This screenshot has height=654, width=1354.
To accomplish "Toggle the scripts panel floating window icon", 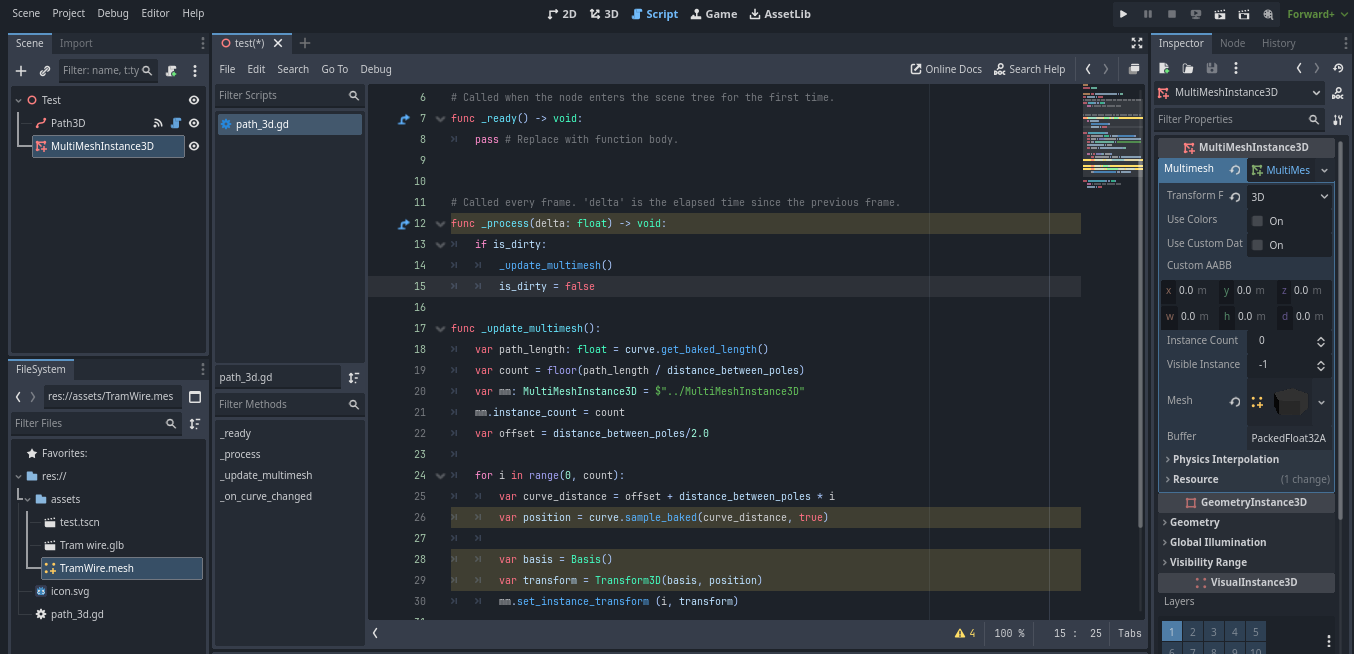I will (x=1134, y=69).
